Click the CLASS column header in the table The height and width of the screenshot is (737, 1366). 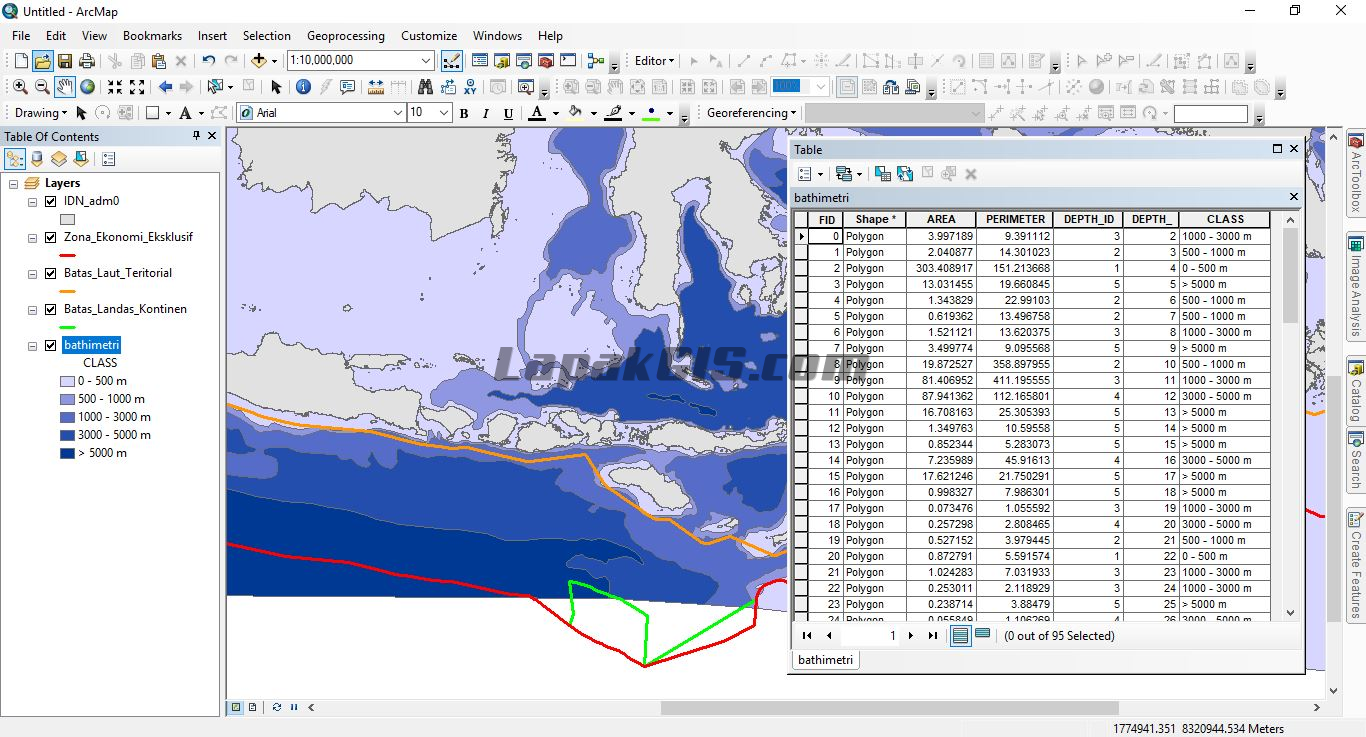(1224, 219)
